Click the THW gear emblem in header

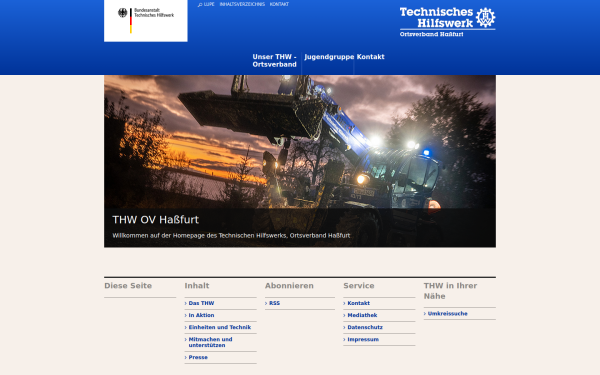click(485, 17)
